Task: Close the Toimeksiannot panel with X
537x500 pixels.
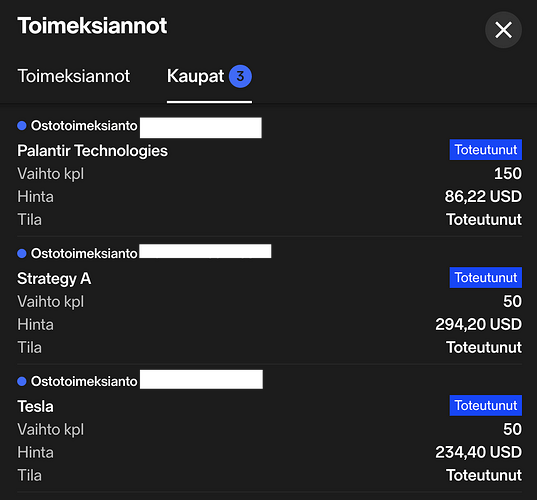Action: pos(503,30)
